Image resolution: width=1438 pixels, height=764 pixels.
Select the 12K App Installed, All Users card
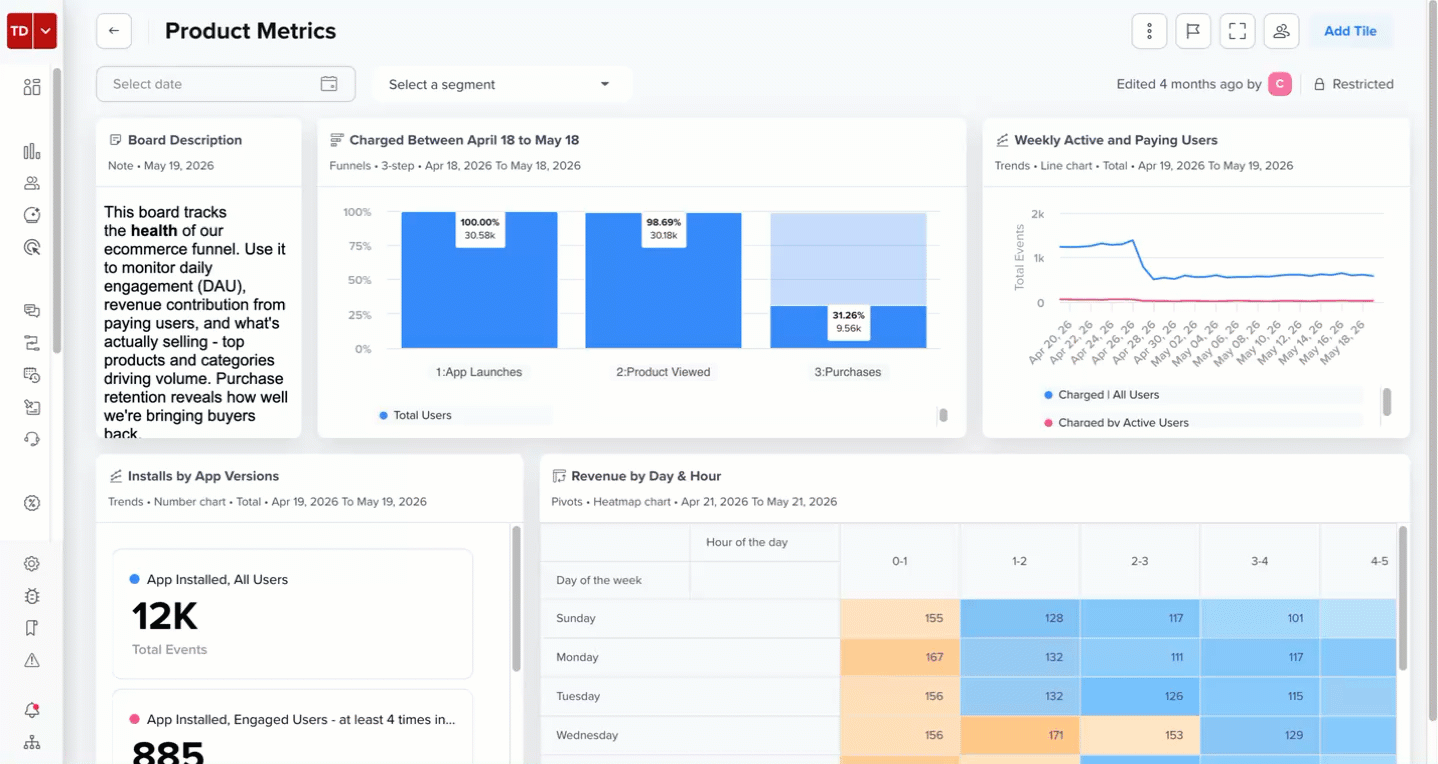click(x=292, y=614)
